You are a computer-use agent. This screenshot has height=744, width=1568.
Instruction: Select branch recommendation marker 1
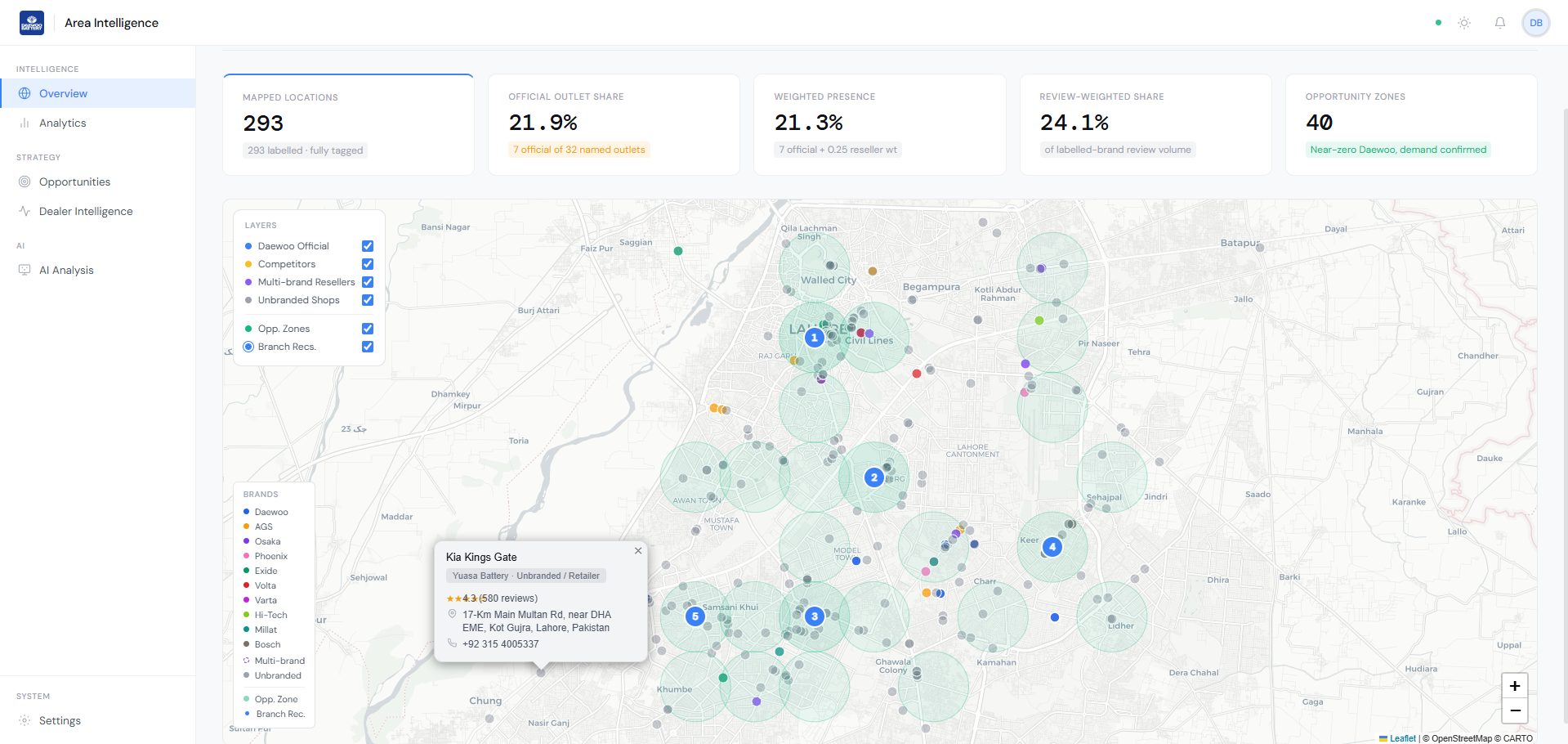pyautogui.click(x=814, y=337)
